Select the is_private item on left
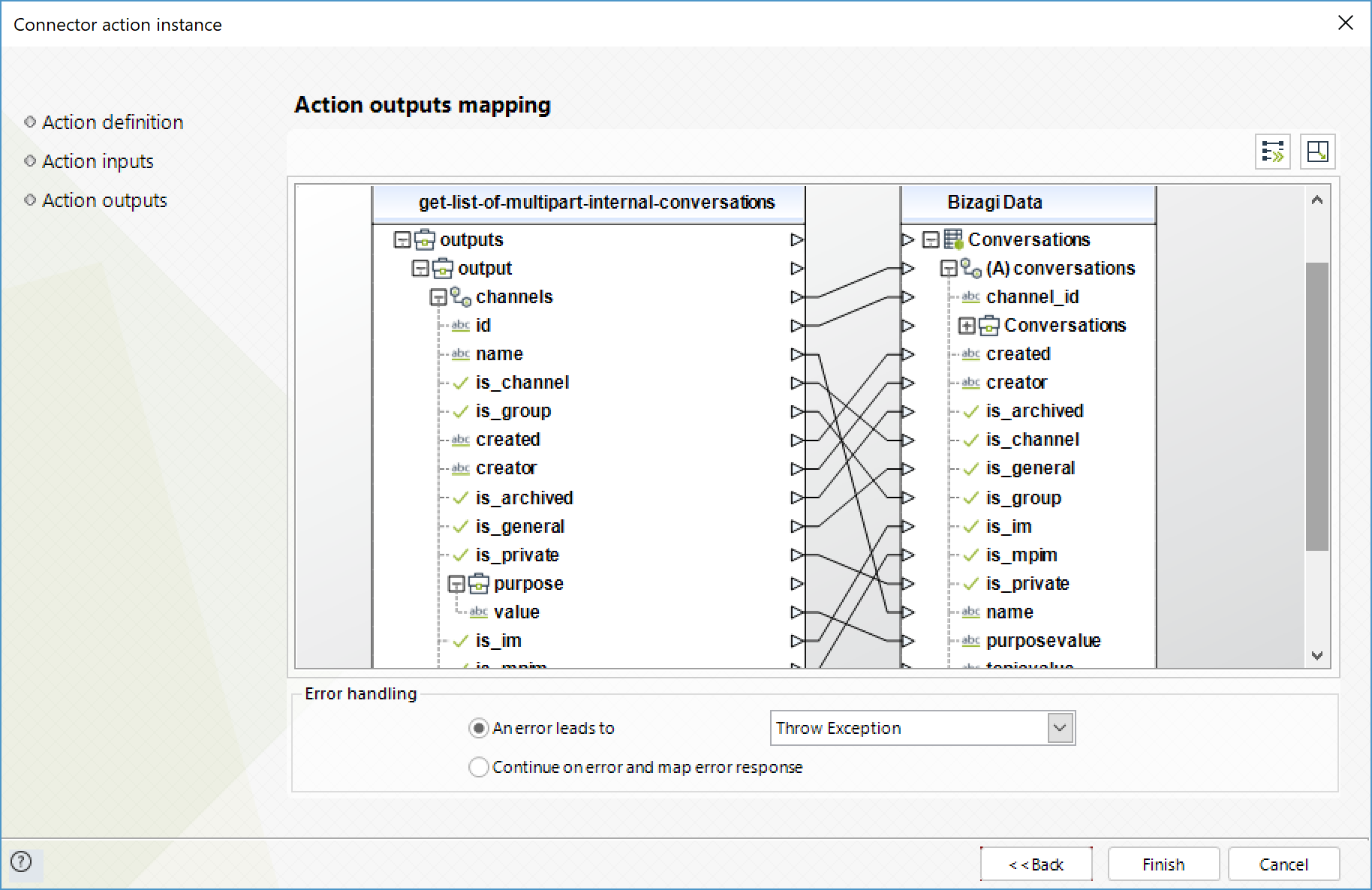Screen dimensions: 1372x890 [517, 555]
